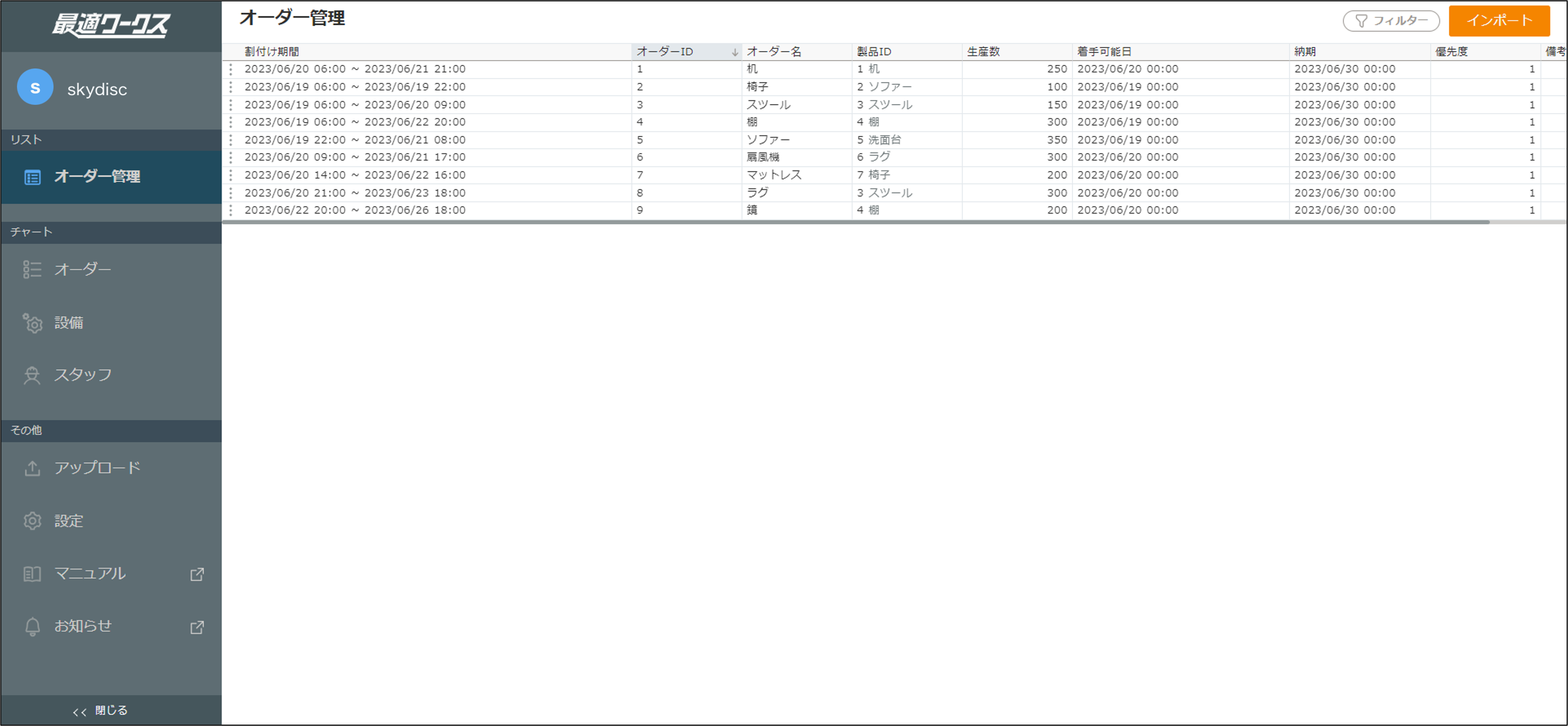Sort by オーダー名 column header
Screen dimensions: 1568x726
pyautogui.click(x=796, y=52)
